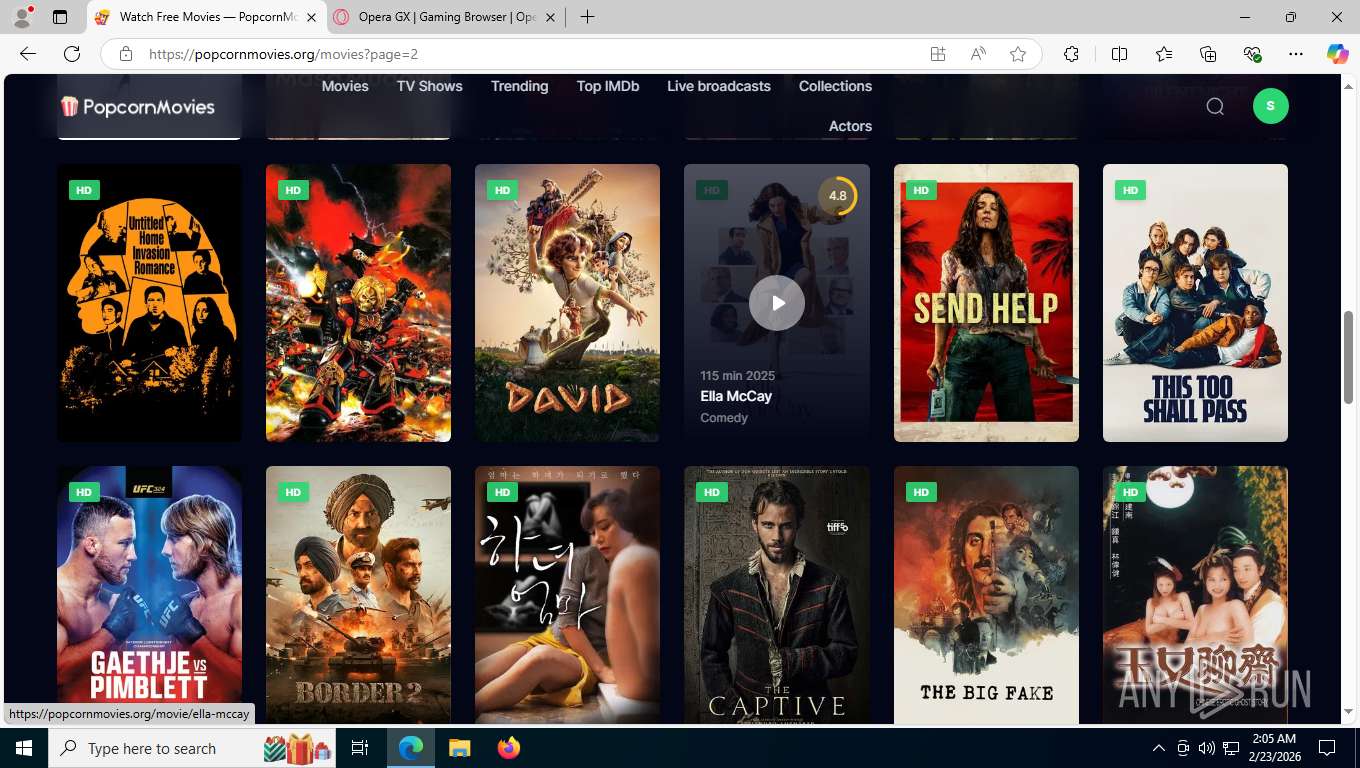Open the SEND HELP movie poster
The image size is (1360, 768).
[986, 303]
